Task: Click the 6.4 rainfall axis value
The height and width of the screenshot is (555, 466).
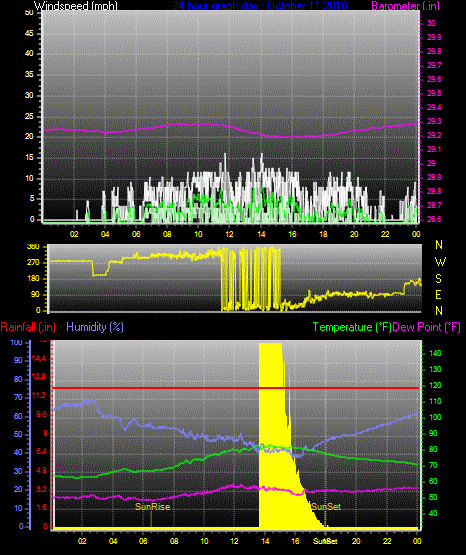Action: (x=41, y=451)
